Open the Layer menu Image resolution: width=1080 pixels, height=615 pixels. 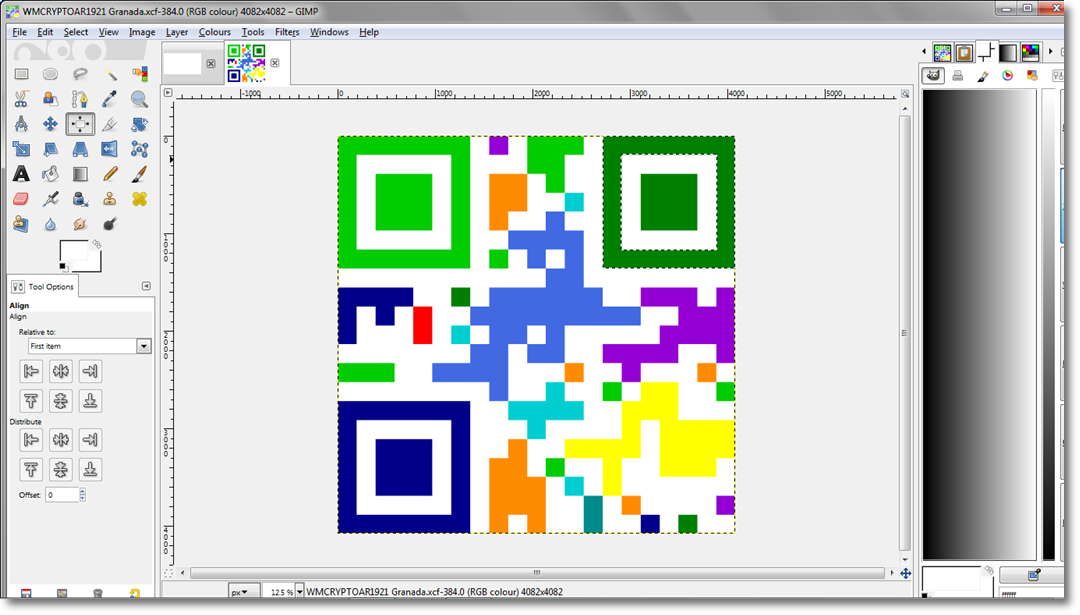point(177,32)
